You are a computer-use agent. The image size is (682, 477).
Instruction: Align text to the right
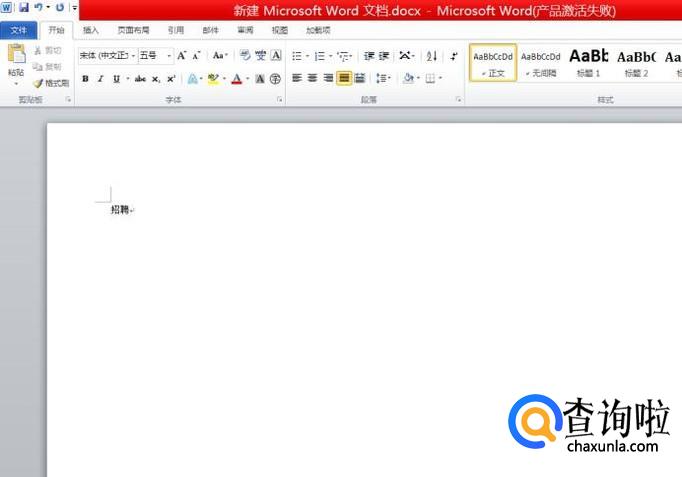pyautogui.click(x=328, y=78)
